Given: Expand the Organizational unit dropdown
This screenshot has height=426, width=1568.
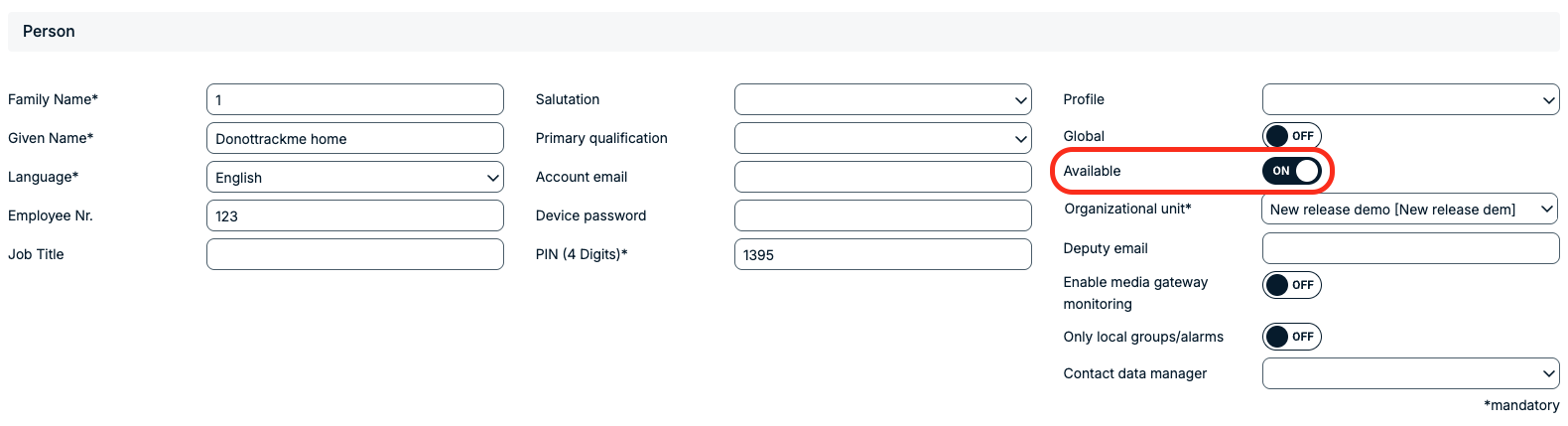Looking at the screenshot, I should pyautogui.click(x=1410, y=210).
